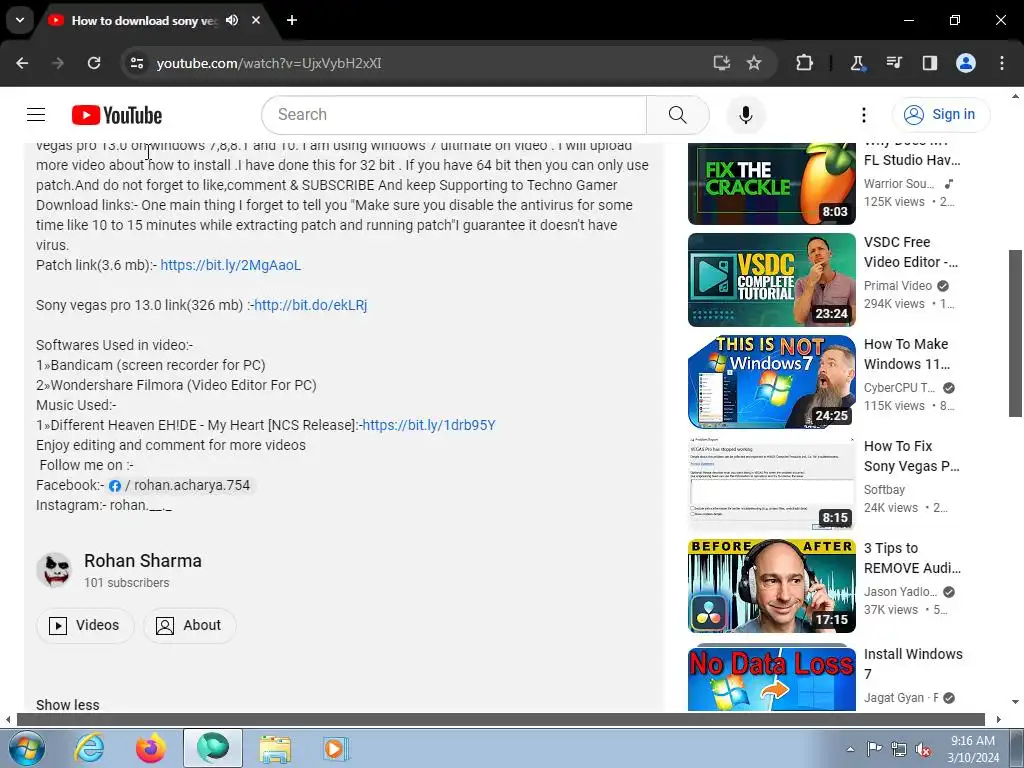Go to YouTube home via logo
This screenshot has height=768, width=1024.
[x=117, y=115]
